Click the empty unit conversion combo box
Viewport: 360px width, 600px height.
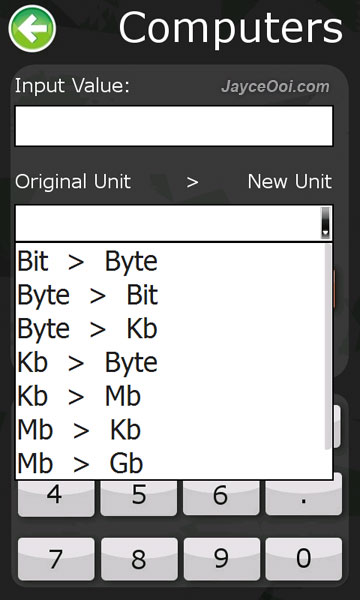point(174,223)
